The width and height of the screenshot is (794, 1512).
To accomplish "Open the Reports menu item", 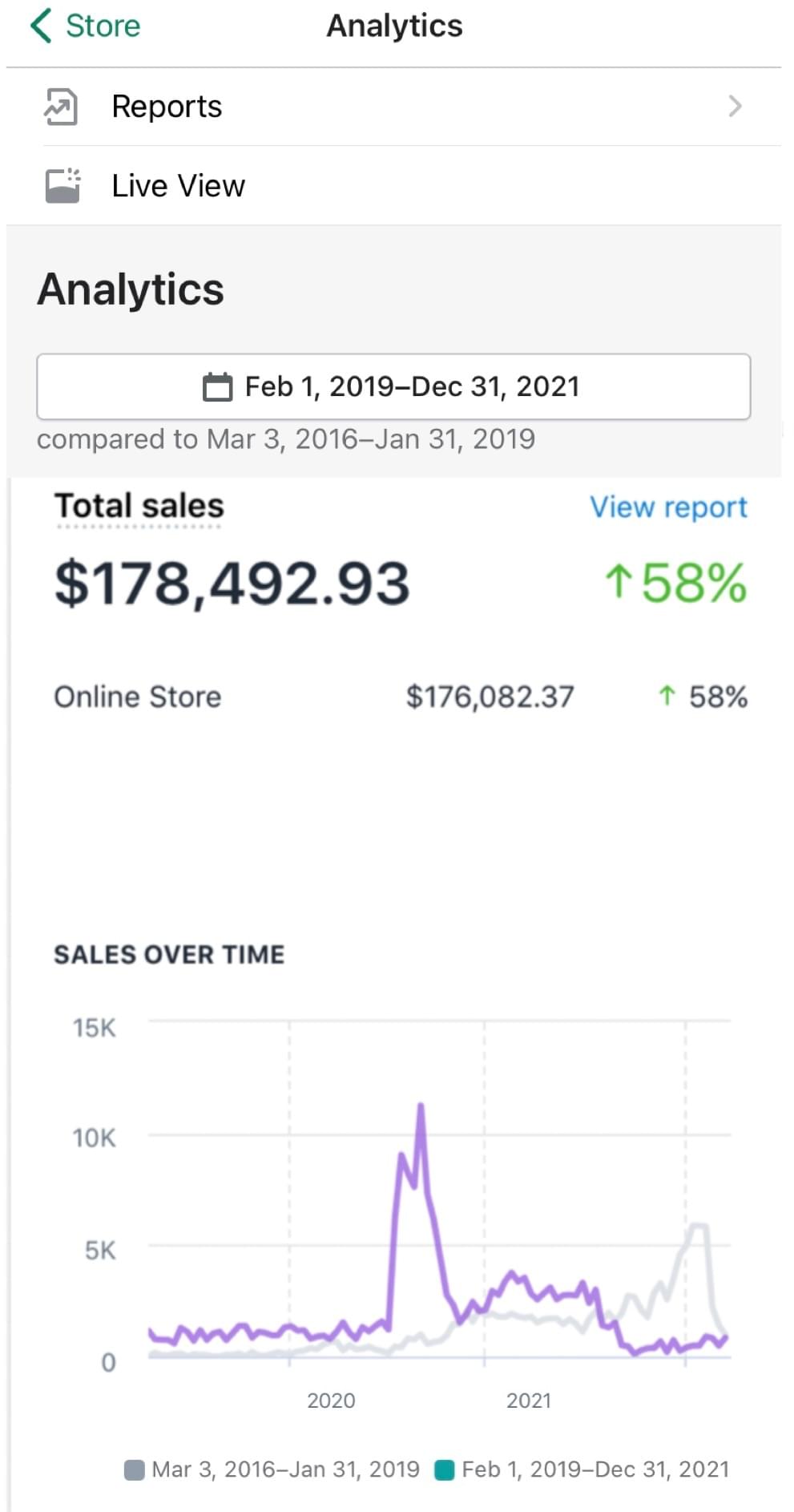I will pyautogui.click(x=167, y=107).
